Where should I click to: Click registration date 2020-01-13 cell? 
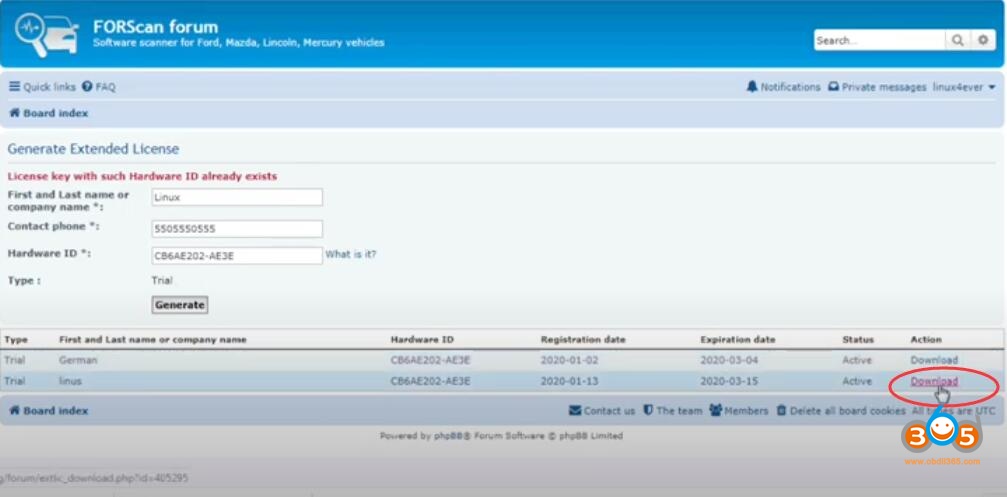[x=569, y=381]
